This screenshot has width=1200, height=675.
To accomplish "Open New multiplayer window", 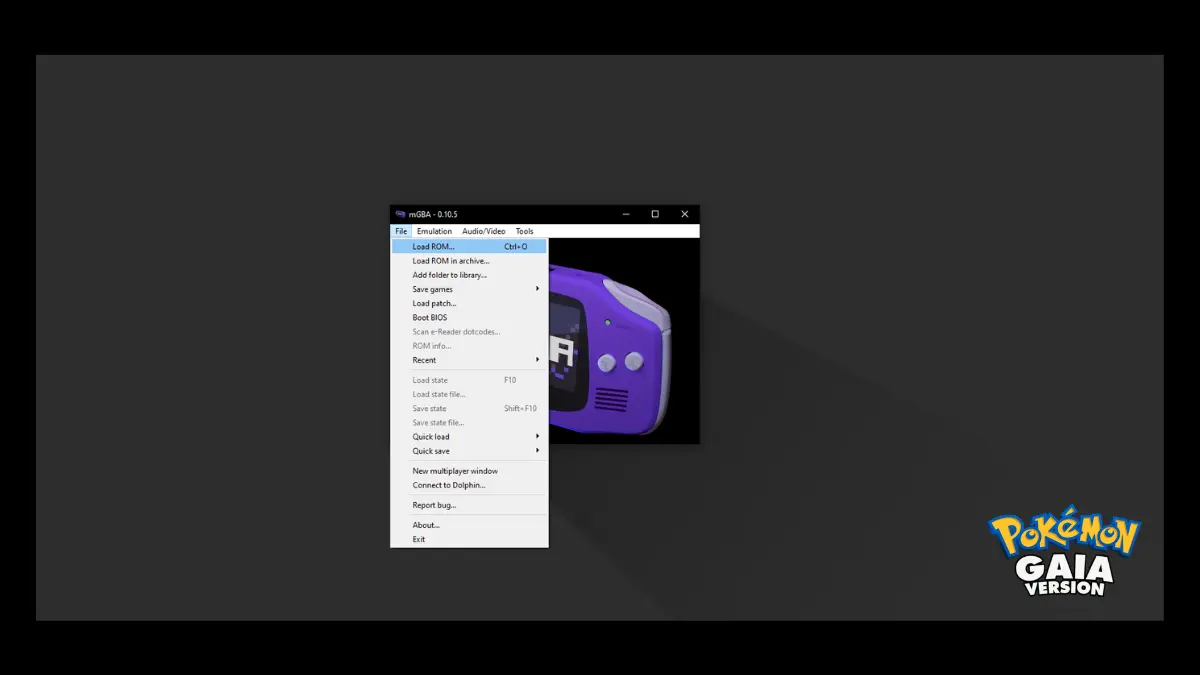I will [469, 470].
